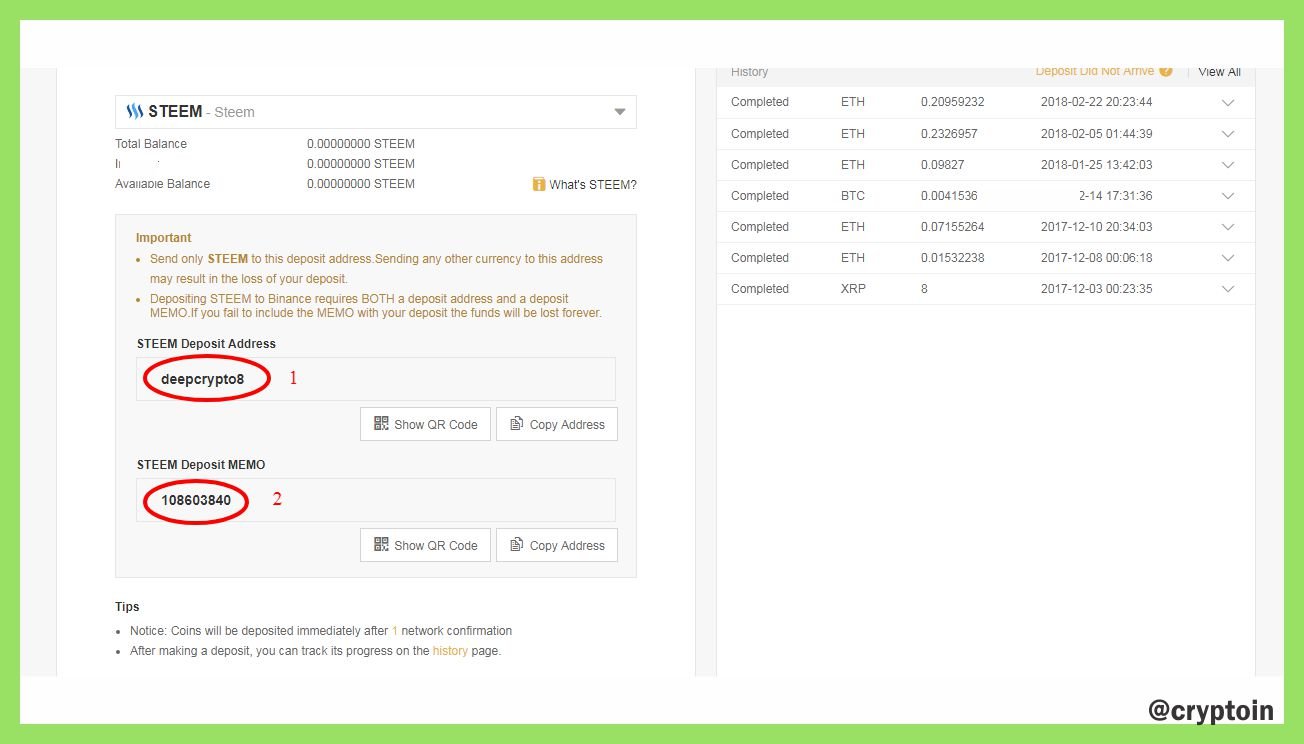Click the Tips heading
1304x744 pixels.
pyautogui.click(x=127, y=607)
